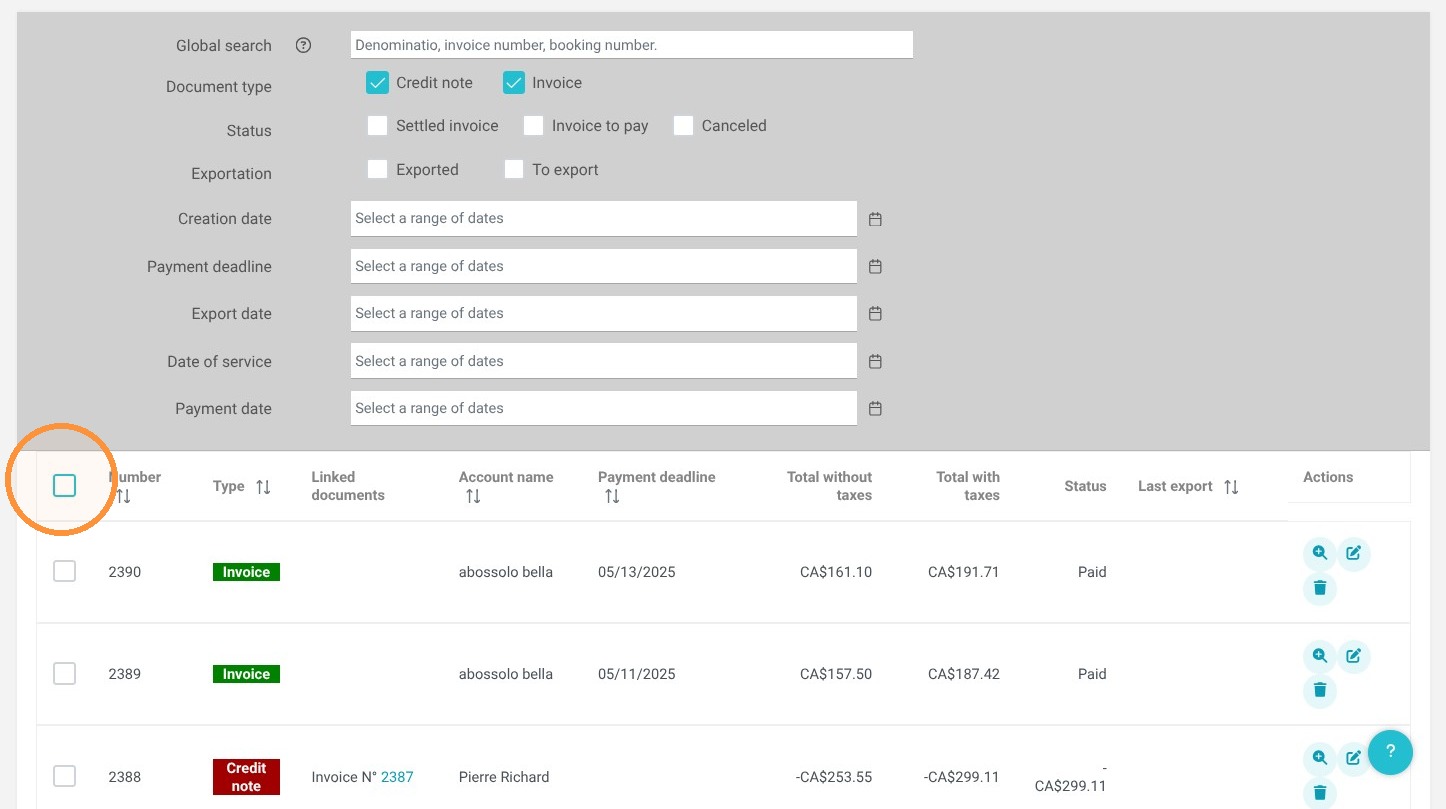
Task: Focus the Global search input field
Action: 632,45
